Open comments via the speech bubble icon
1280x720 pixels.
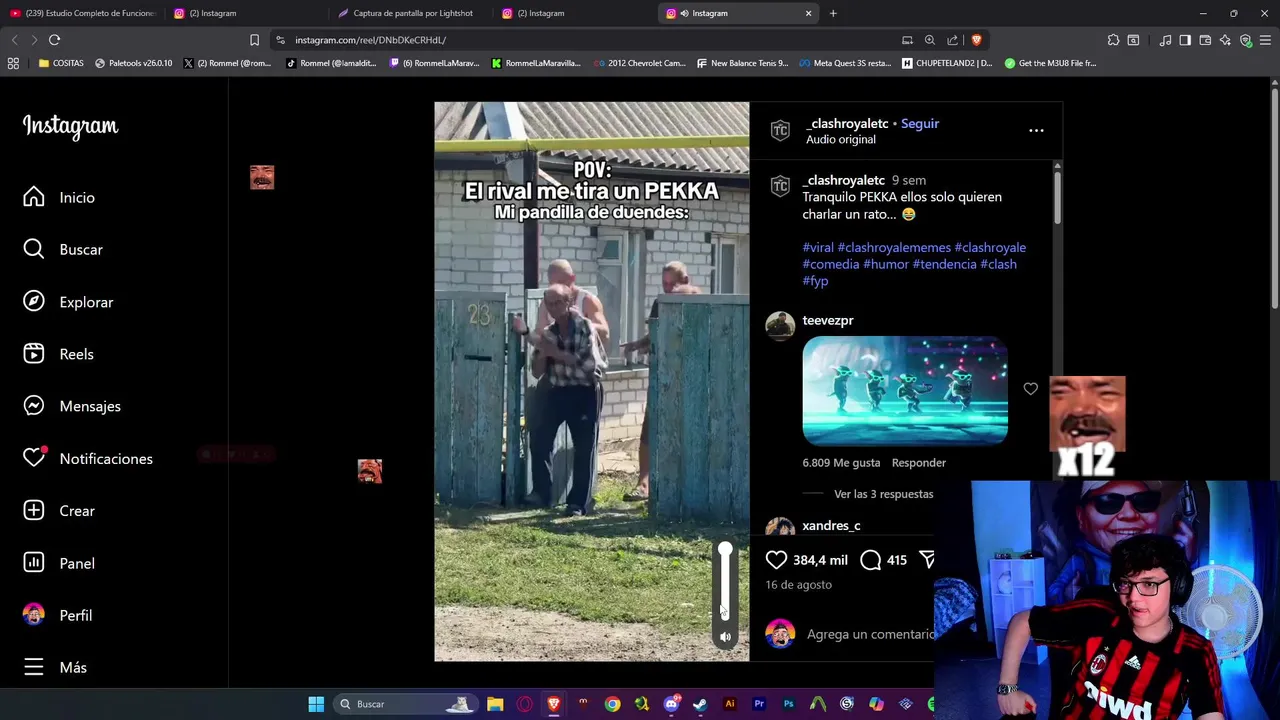coord(871,560)
